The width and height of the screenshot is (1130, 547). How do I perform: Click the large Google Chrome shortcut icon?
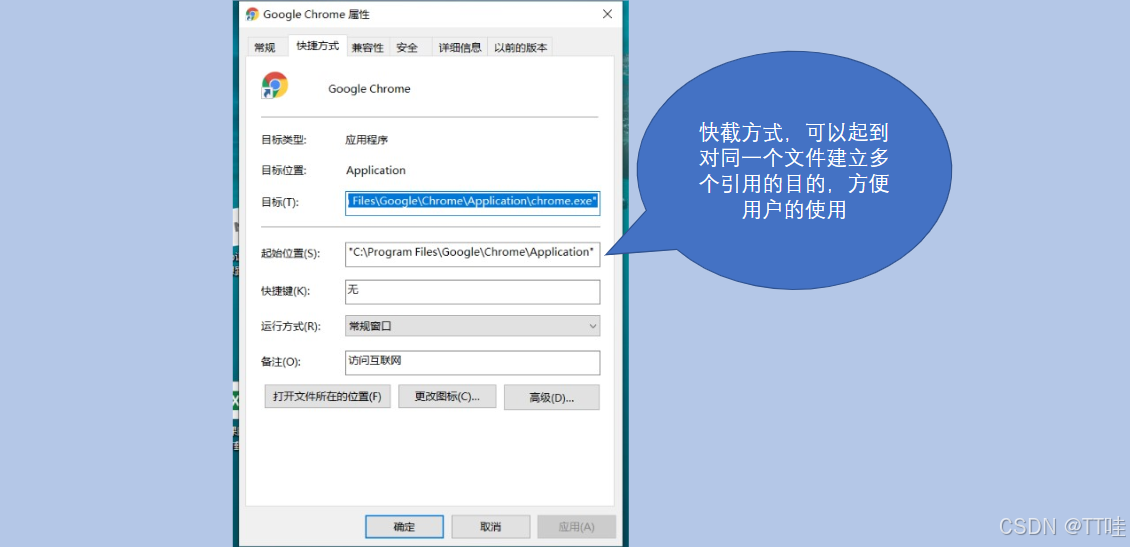[x=275, y=86]
